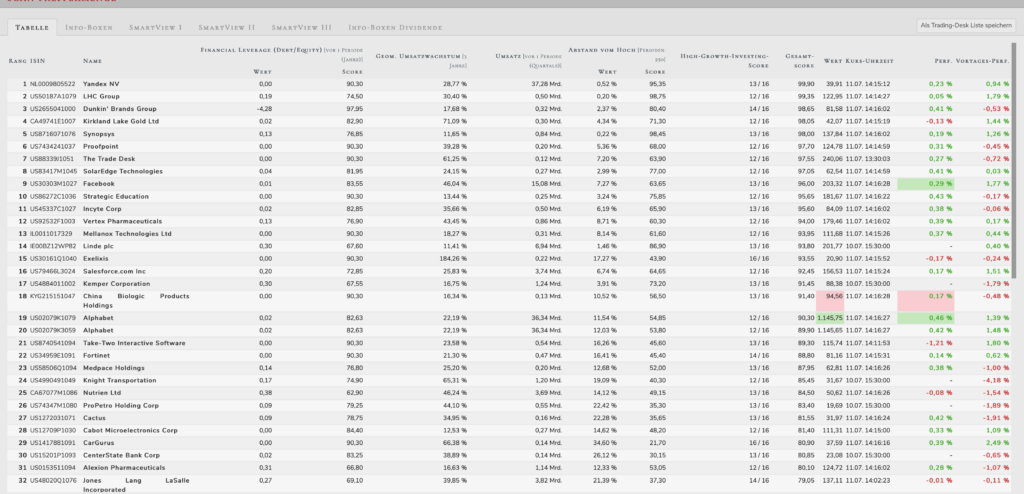Open Knight Transportation entry
Viewport: 1024px width, 494px height.
(x=120, y=380)
